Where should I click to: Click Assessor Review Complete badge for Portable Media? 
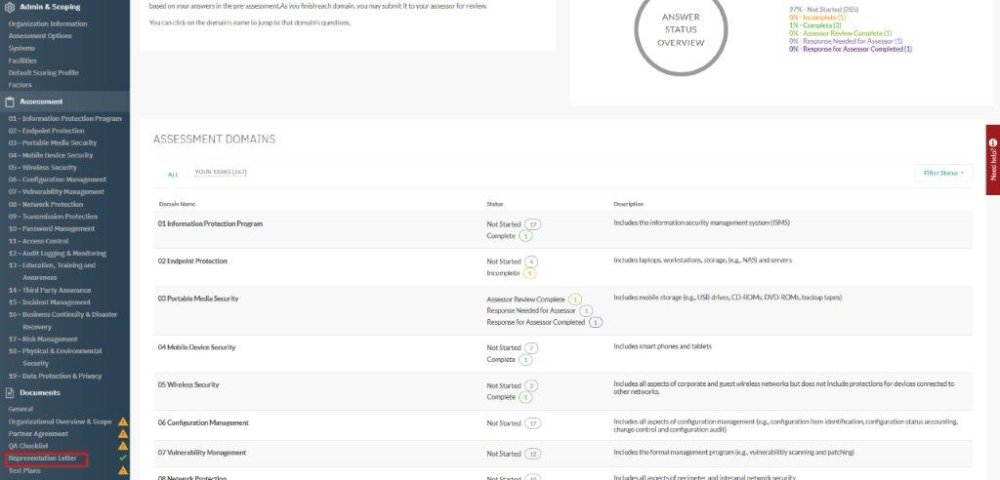click(x=575, y=299)
